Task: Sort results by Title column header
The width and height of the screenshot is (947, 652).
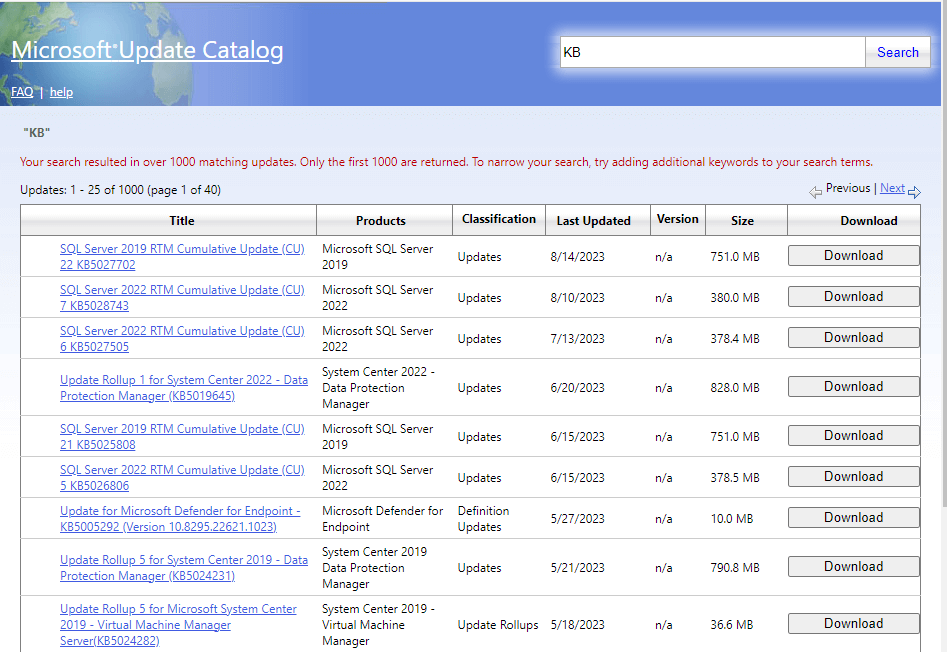Action: click(x=181, y=220)
